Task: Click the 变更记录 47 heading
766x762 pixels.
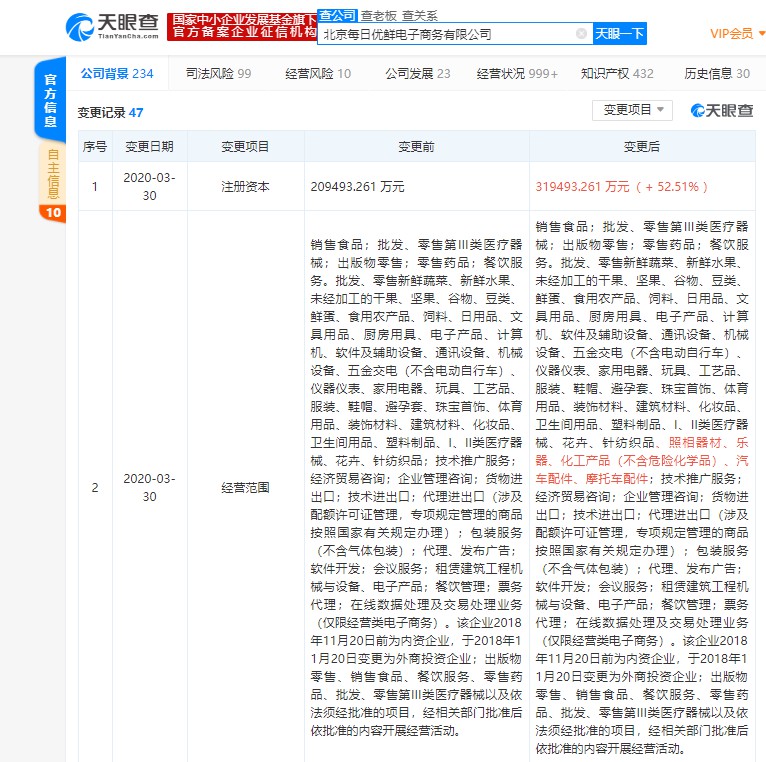Action: 110,113
